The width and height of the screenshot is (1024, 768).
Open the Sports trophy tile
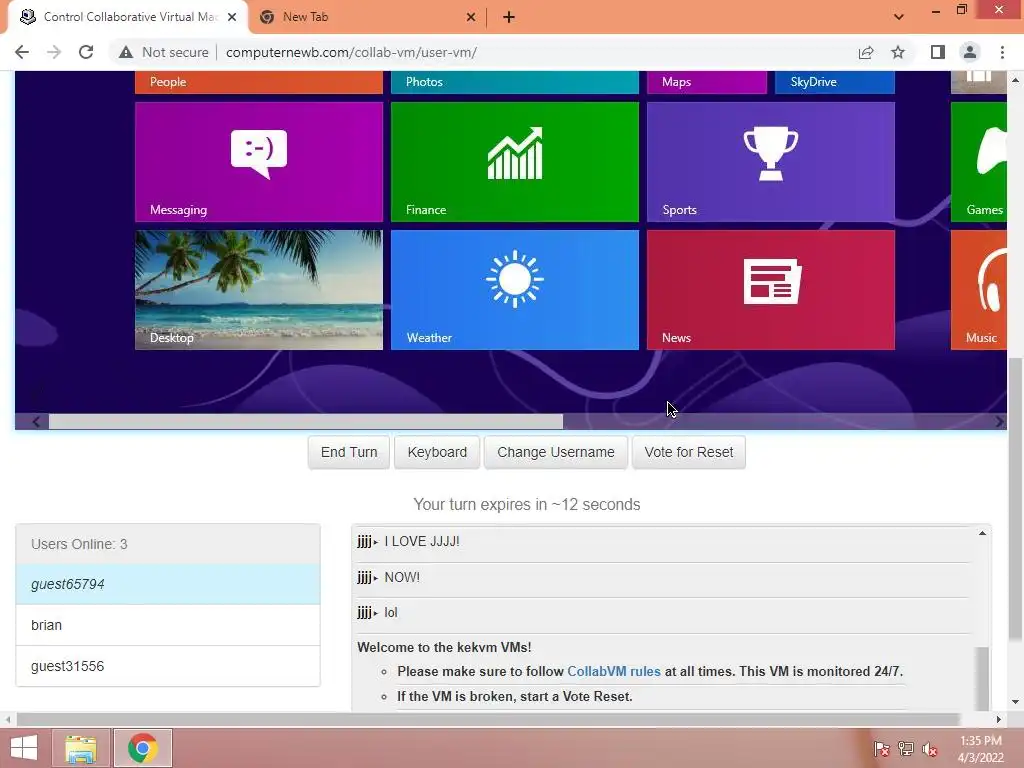[x=771, y=161]
